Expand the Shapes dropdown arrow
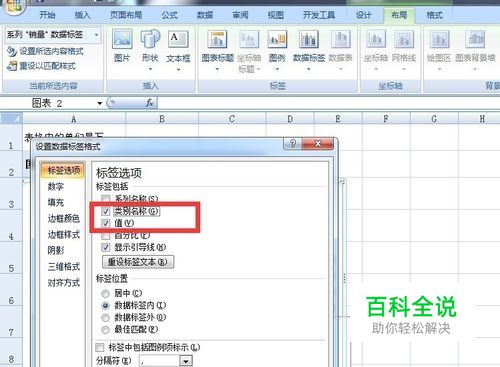Screen dimensions: 500x367 (x=150, y=69)
